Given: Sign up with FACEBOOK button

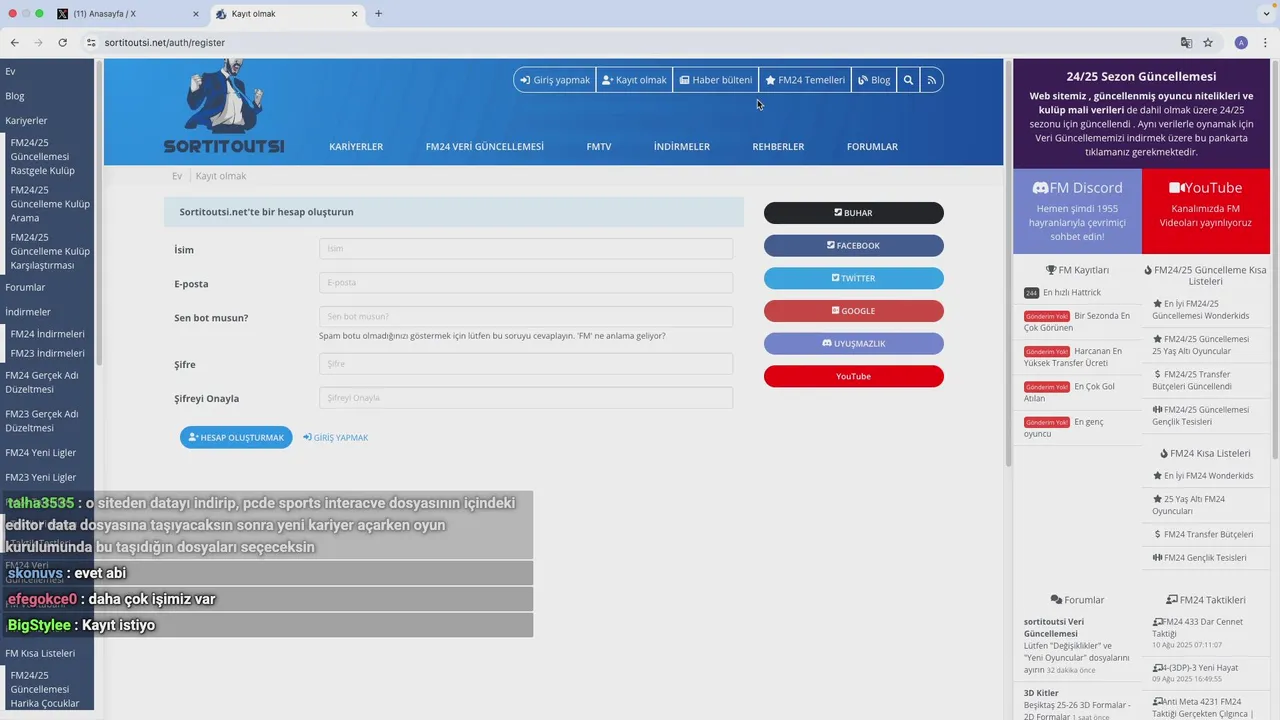Looking at the screenshot, I should tap(854, 246).
